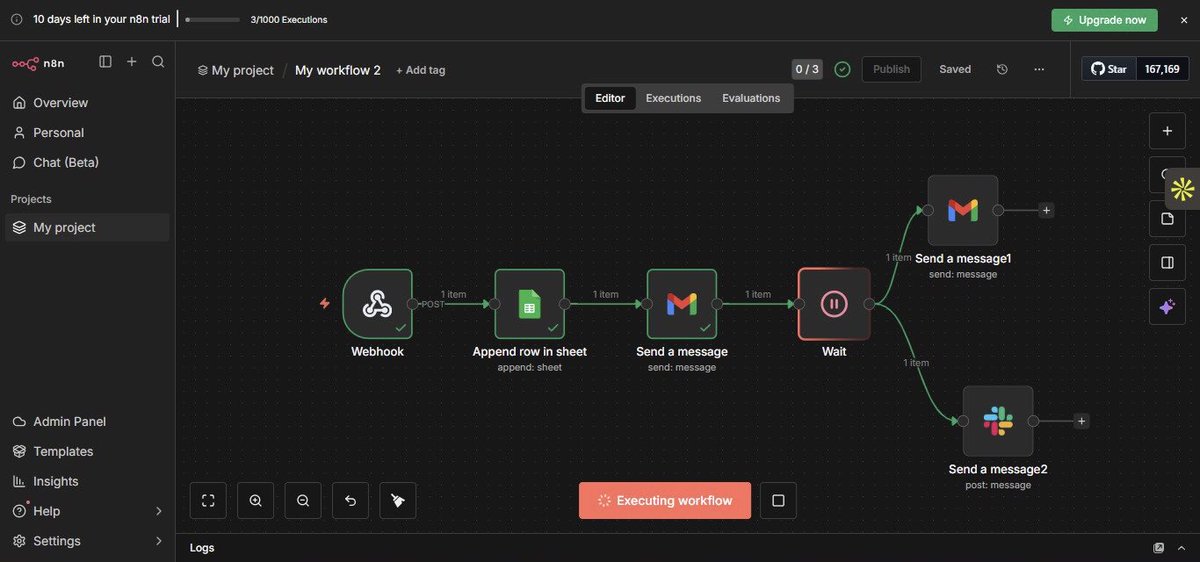Click the Projects section heading

click(x=31, y=199)
